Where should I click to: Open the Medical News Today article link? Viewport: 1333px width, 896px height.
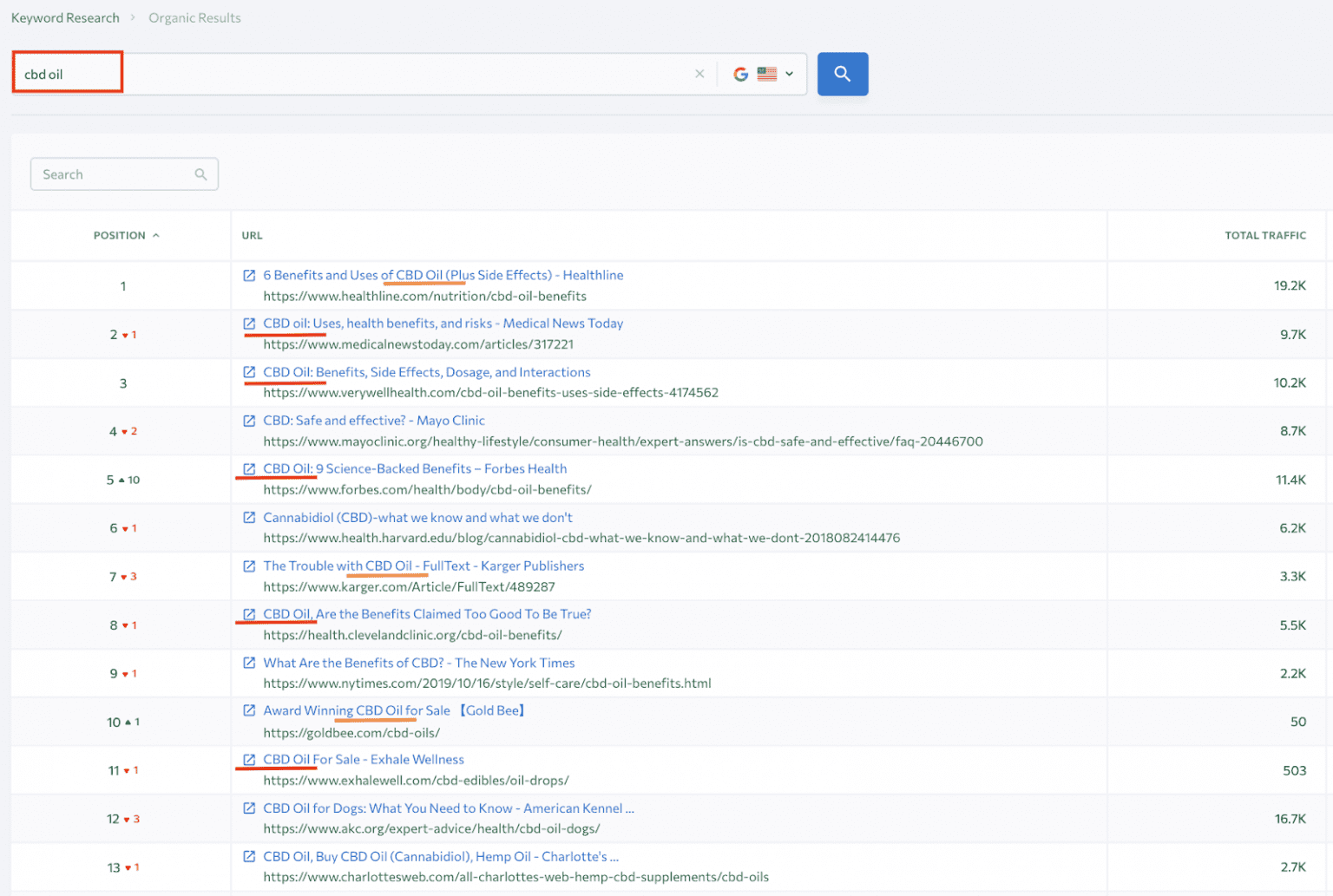pyautogui.click(x=443, y=323)
